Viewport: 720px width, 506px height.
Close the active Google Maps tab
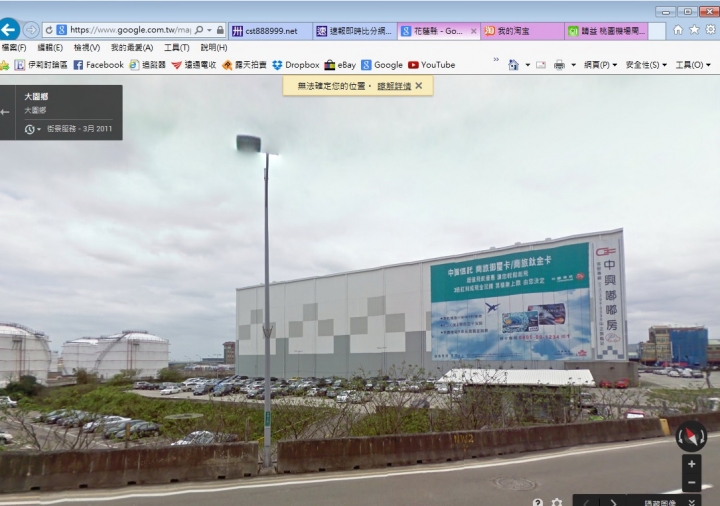[473, 31]
